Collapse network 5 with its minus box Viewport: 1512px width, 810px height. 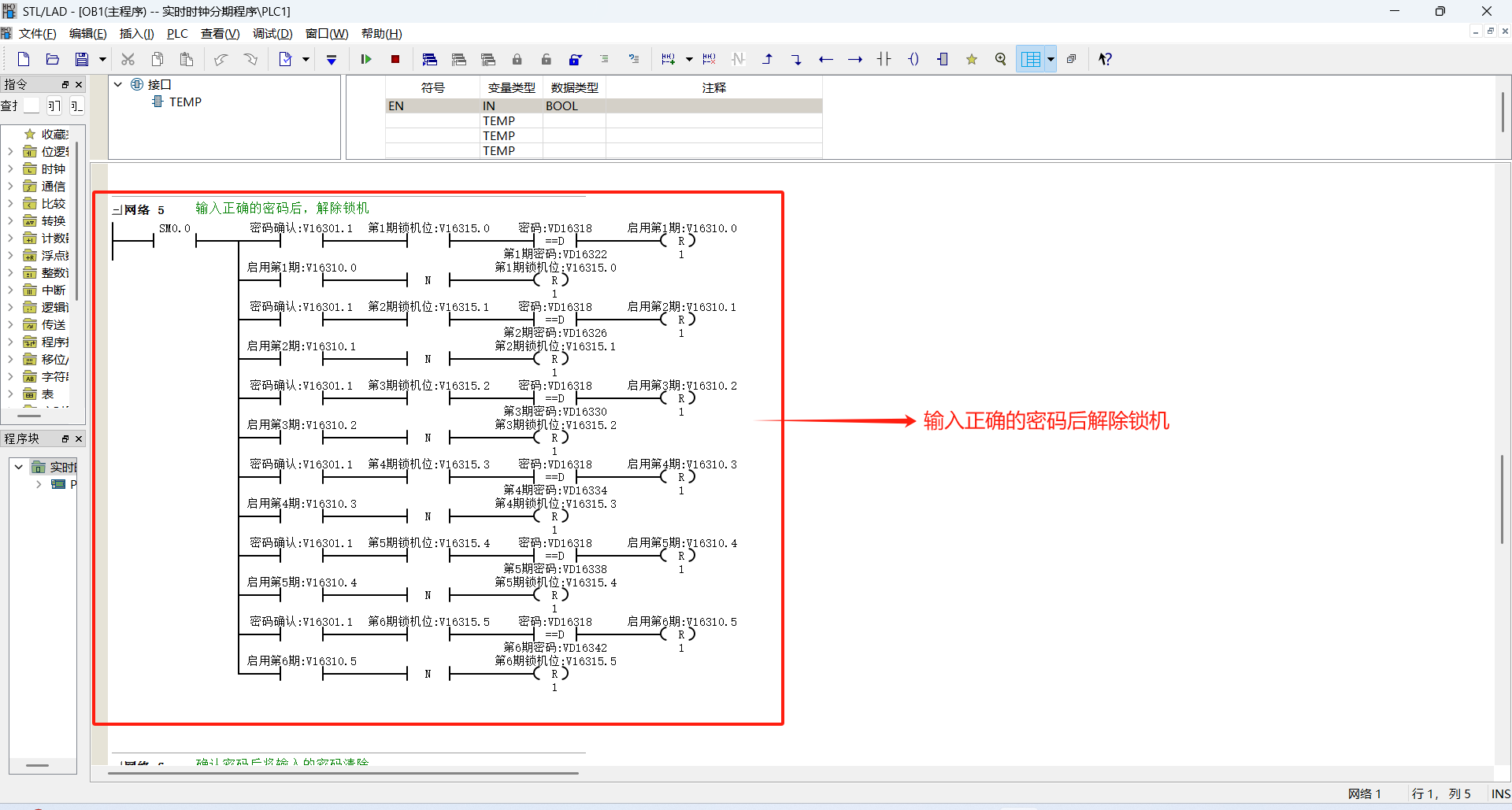(117, 210)
